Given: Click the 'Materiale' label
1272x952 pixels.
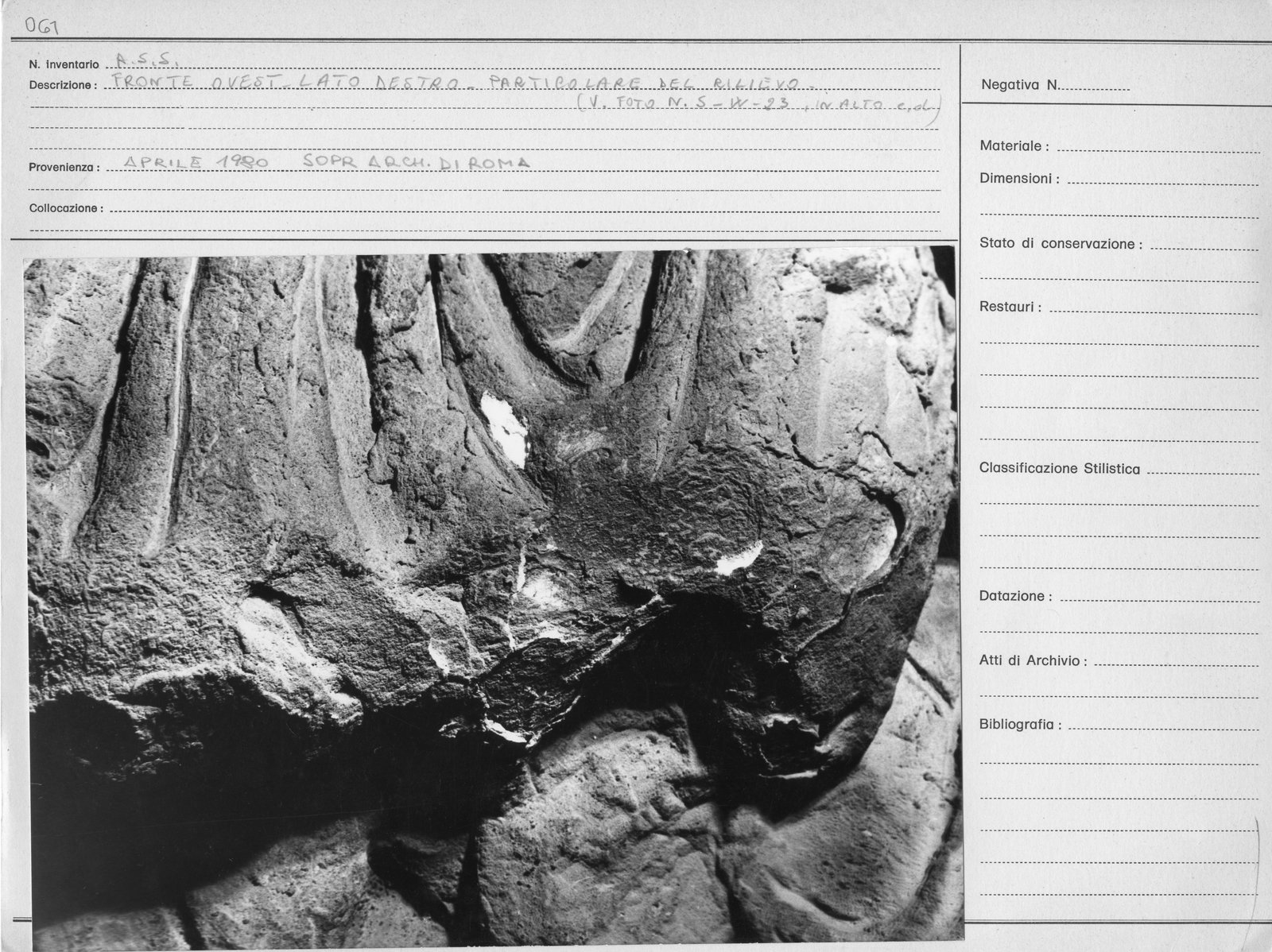Looking at the screenshot, I should coord(1014,146).
